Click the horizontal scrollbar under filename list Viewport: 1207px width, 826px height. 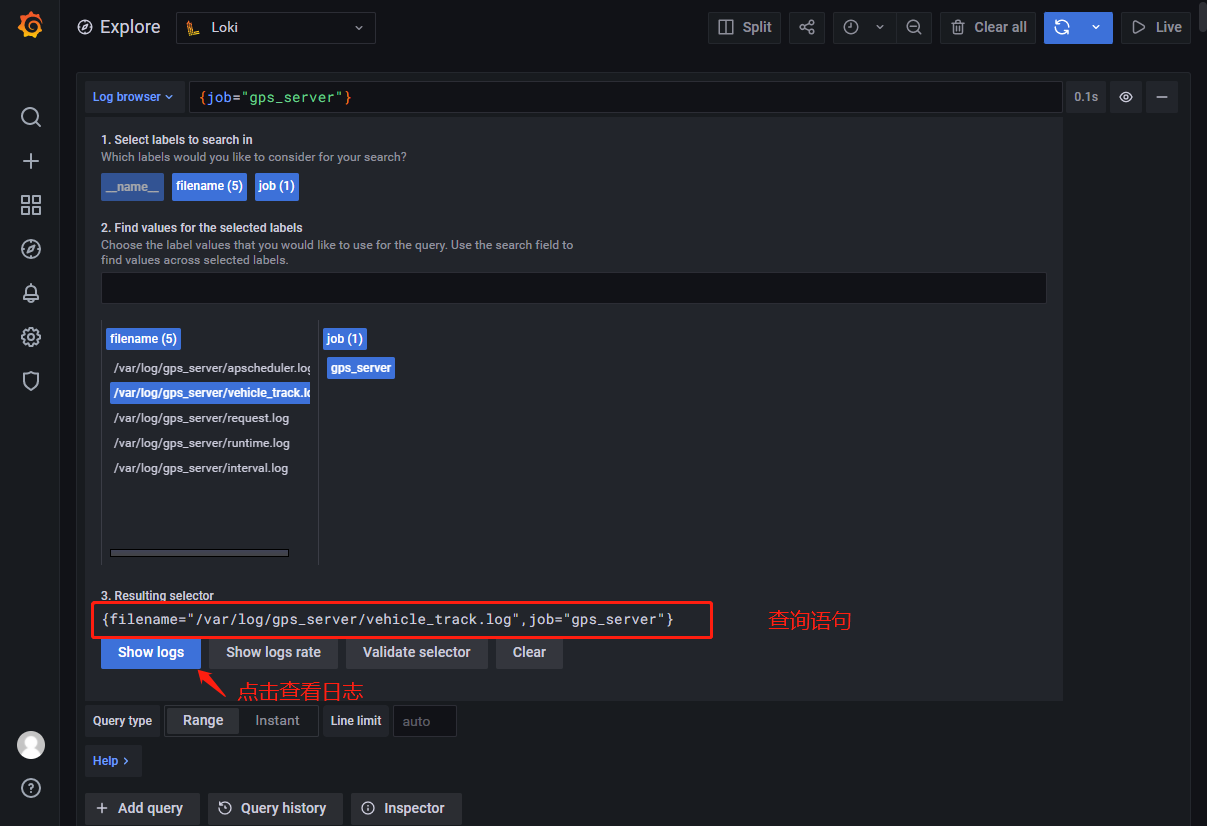pos(199,552)
